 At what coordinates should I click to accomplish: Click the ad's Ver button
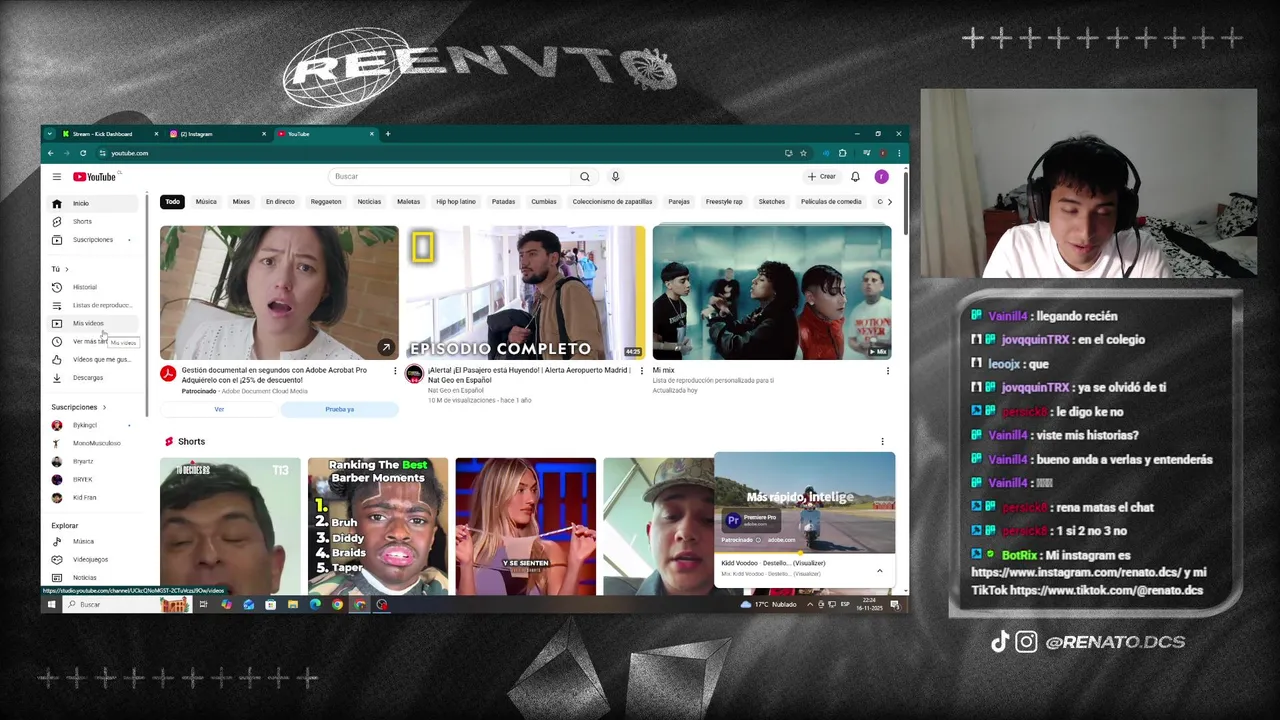219,409
